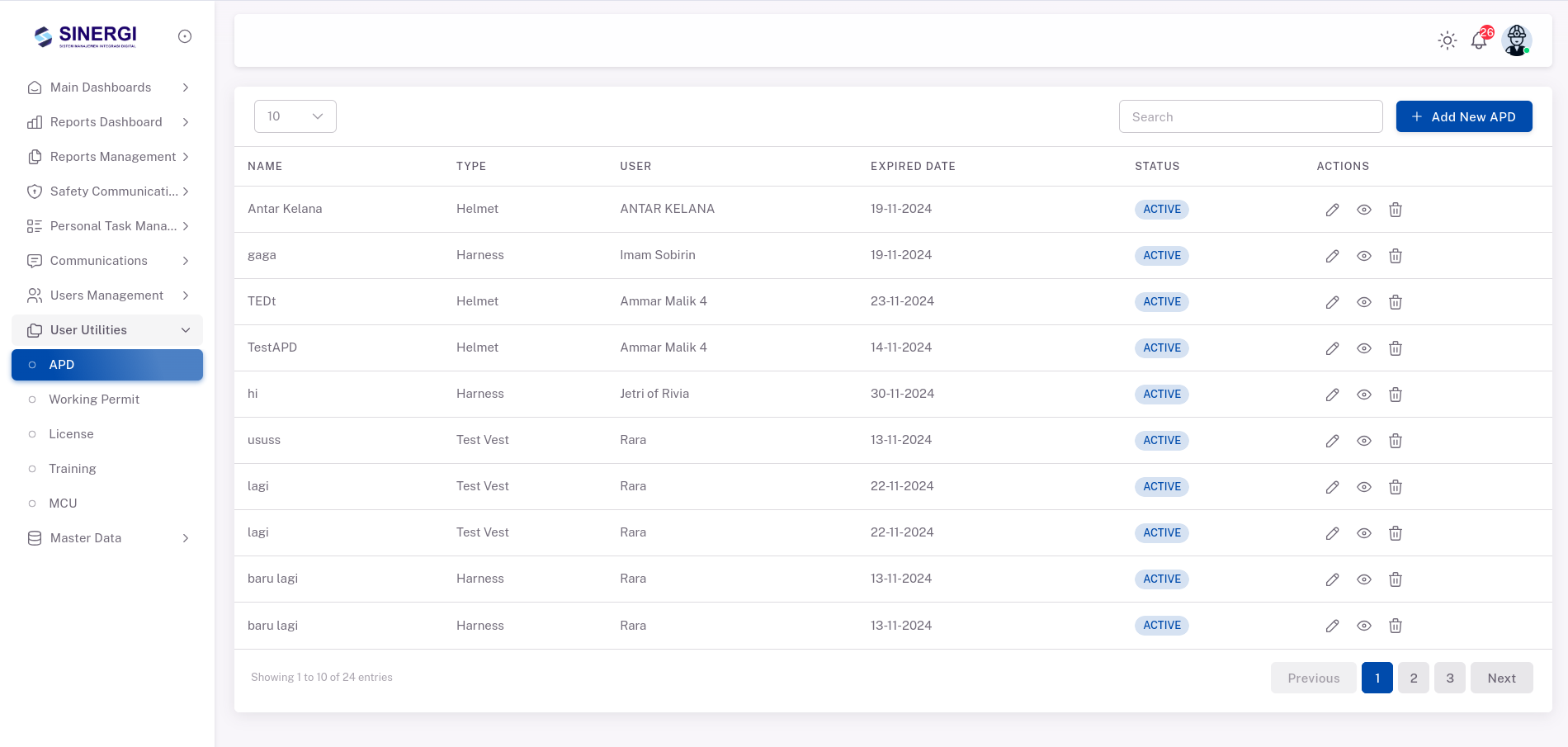
Task: Expand Personal Task Management menu
Action: pyautogui.click(x=108, y=226)
